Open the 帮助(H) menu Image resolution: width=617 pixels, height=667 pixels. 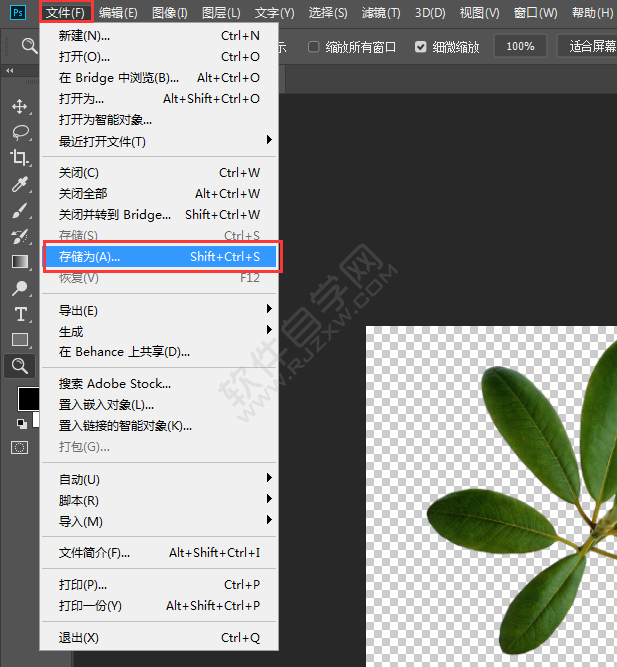[x=592, y=13]
